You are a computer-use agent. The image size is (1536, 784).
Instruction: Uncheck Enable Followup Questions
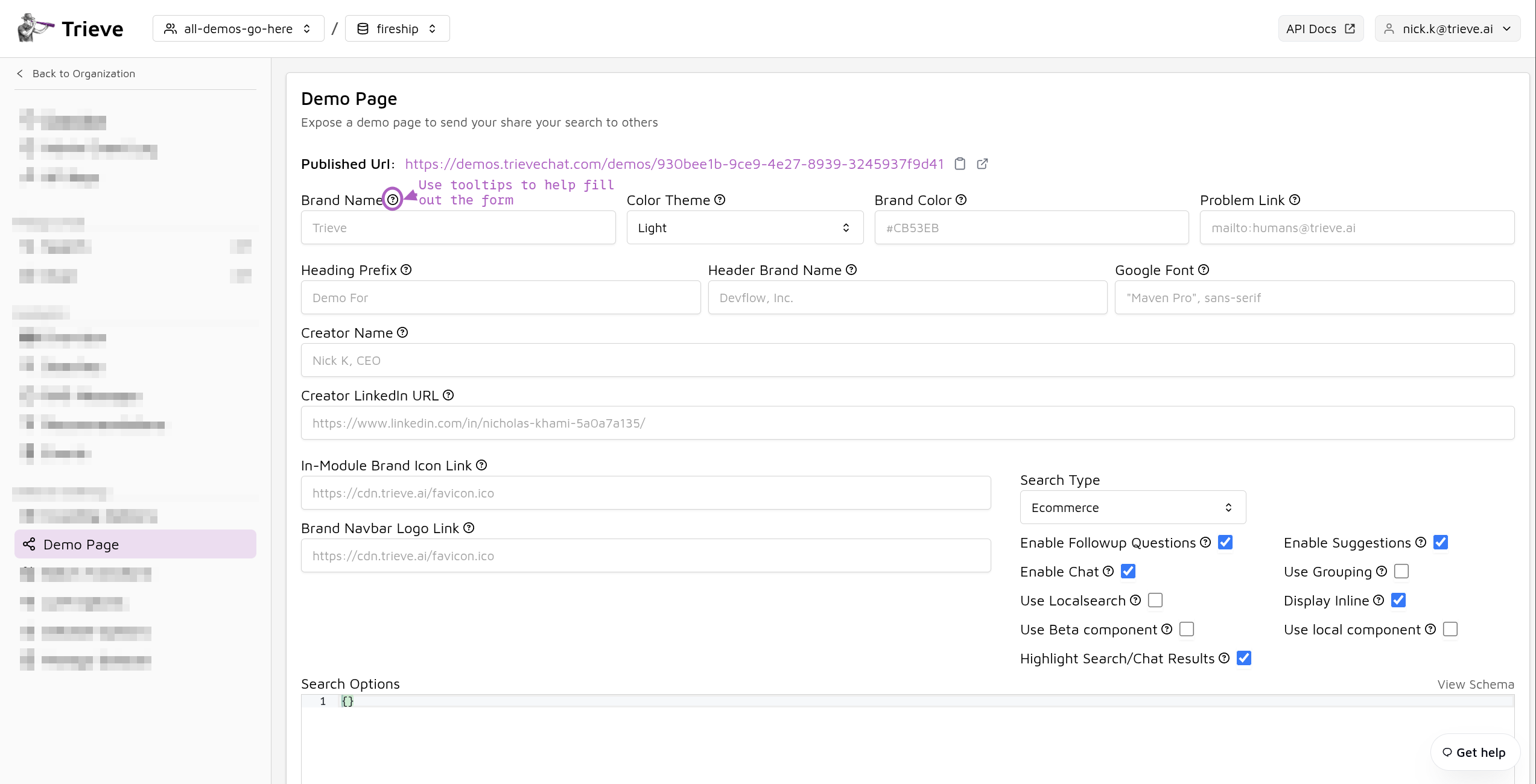point(1225,542)
